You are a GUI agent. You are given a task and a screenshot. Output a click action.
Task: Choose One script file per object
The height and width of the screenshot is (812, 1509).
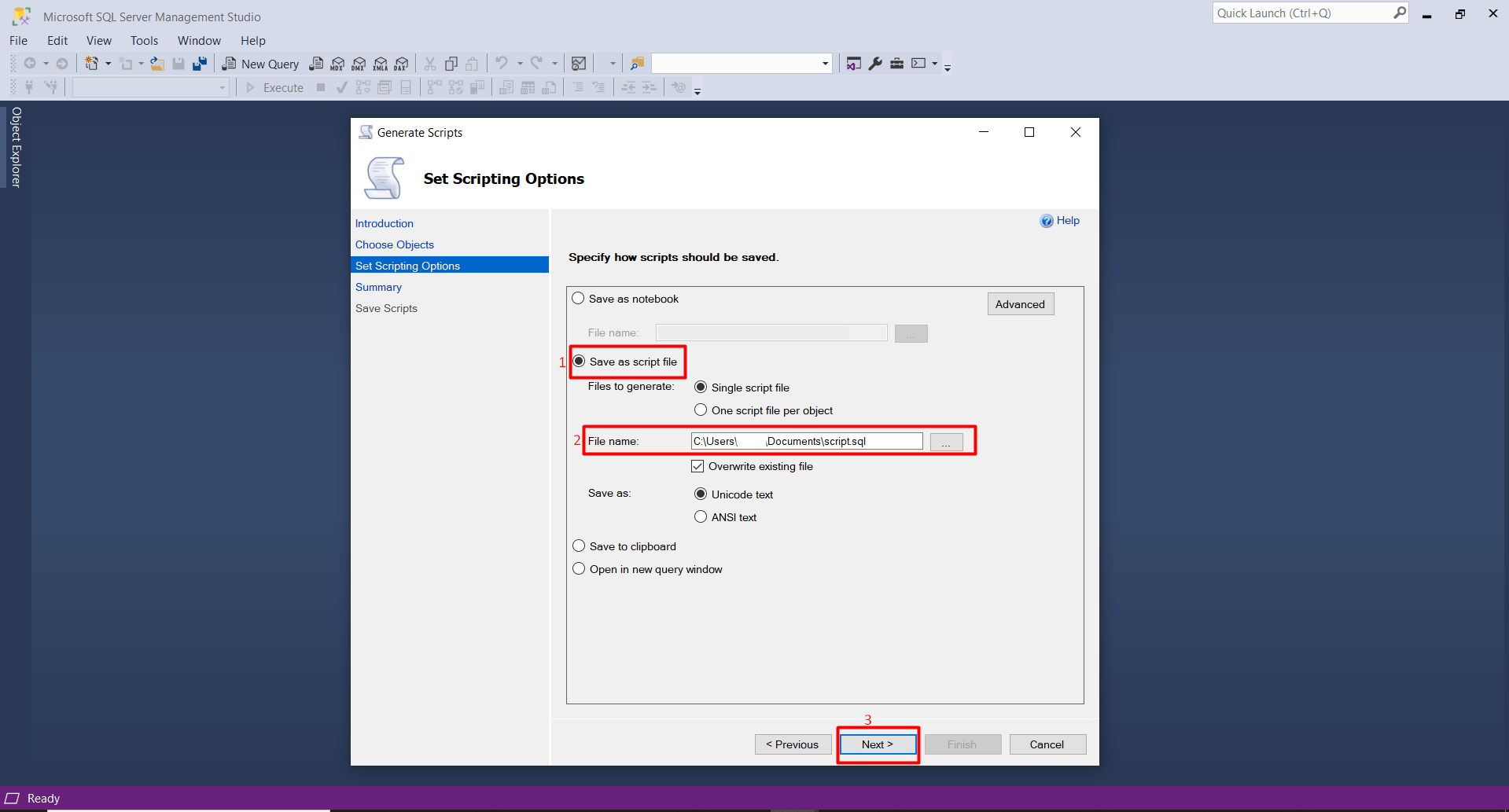(x=701, y=410)
